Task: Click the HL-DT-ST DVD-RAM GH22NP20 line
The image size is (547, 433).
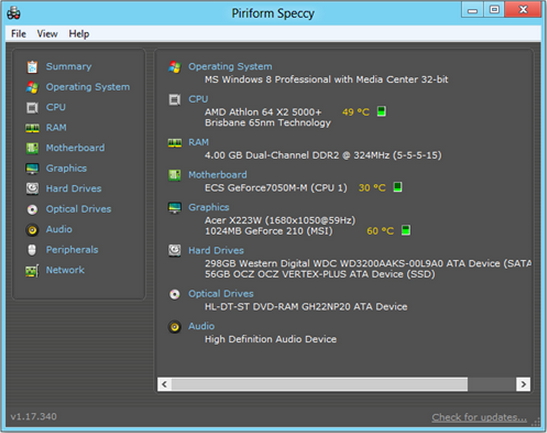Action: coord(306,307)
